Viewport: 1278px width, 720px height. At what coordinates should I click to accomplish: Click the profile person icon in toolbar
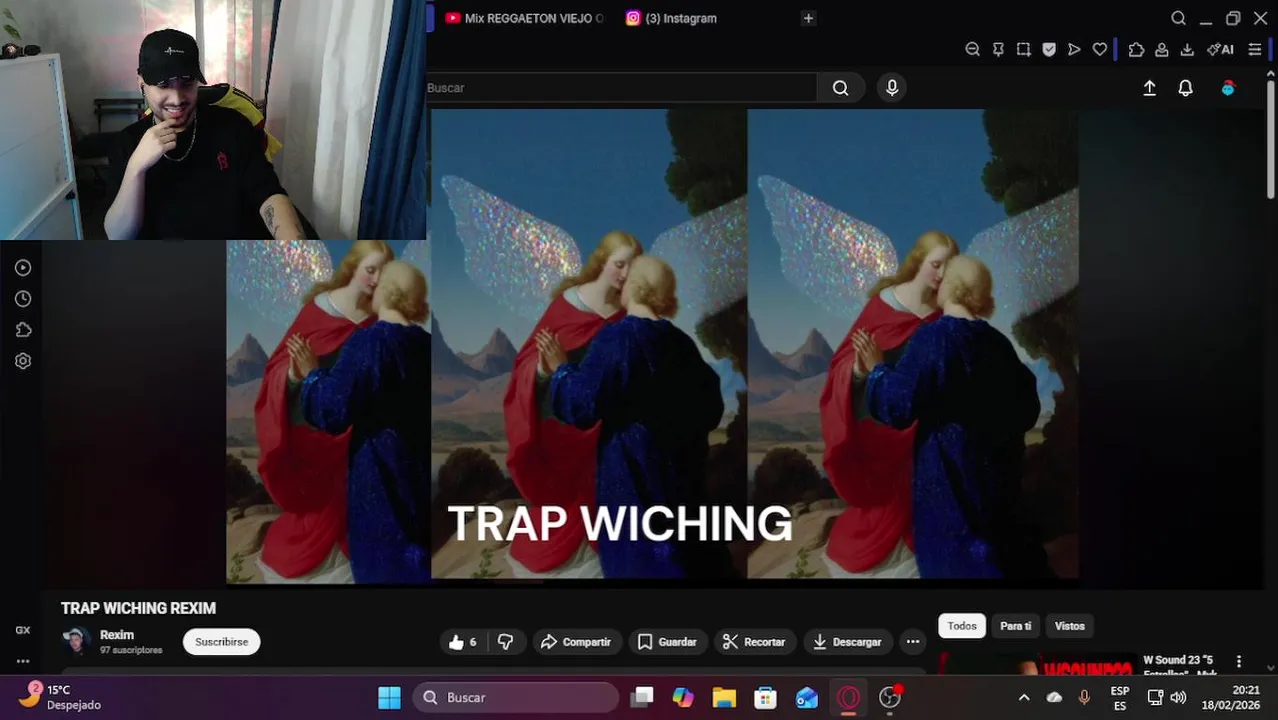tap(1162, 49)
